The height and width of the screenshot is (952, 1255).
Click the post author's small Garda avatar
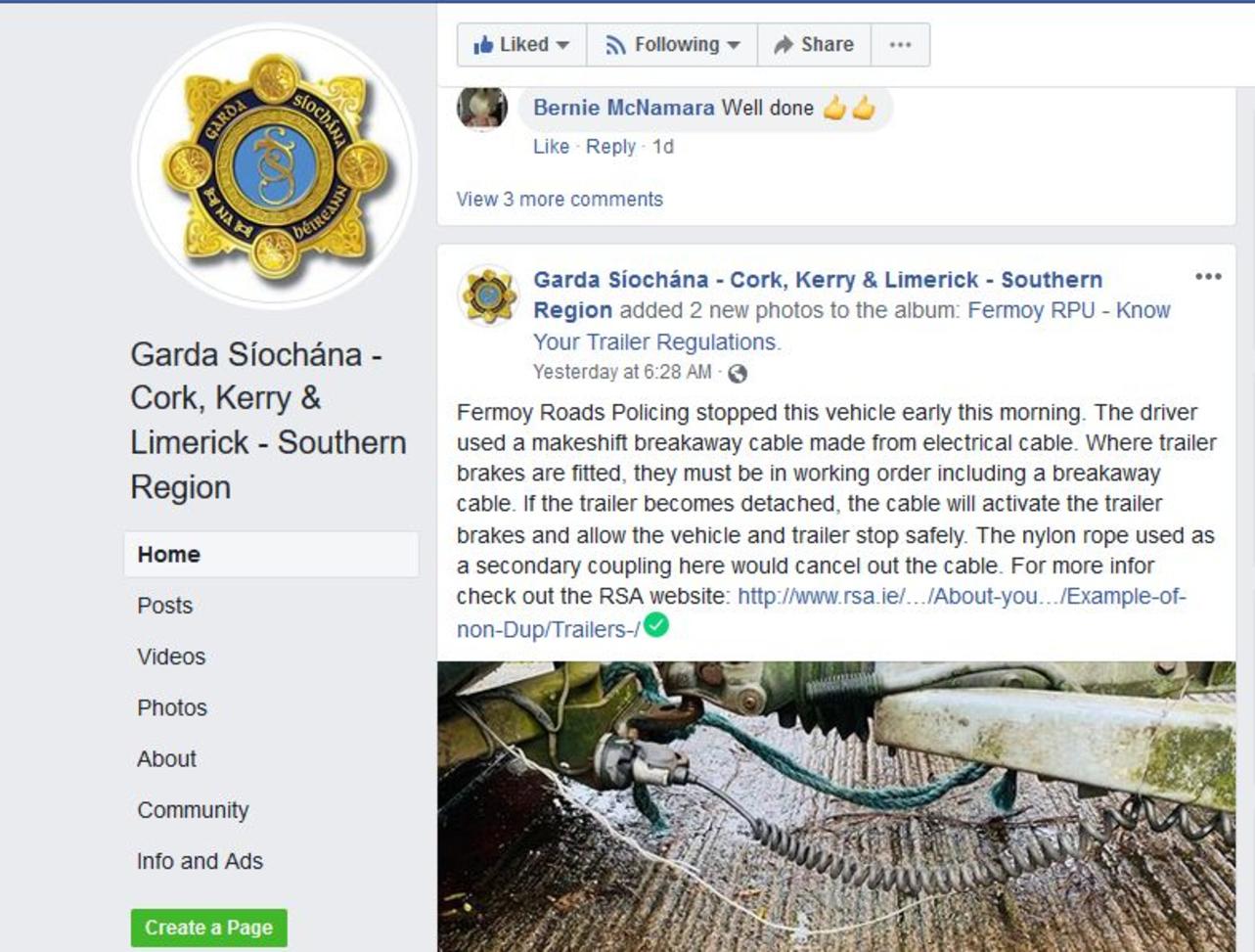pos(489,295)
